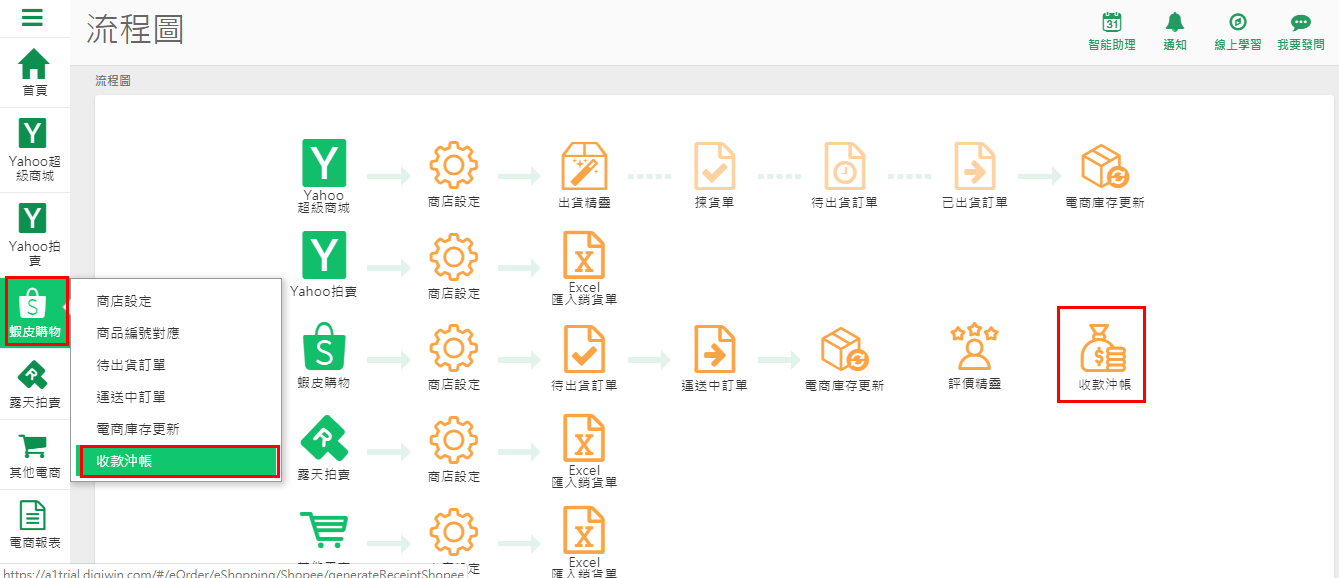
Task: Select 商品編號對應 from the flyout menu
Action: pos(138,333)
